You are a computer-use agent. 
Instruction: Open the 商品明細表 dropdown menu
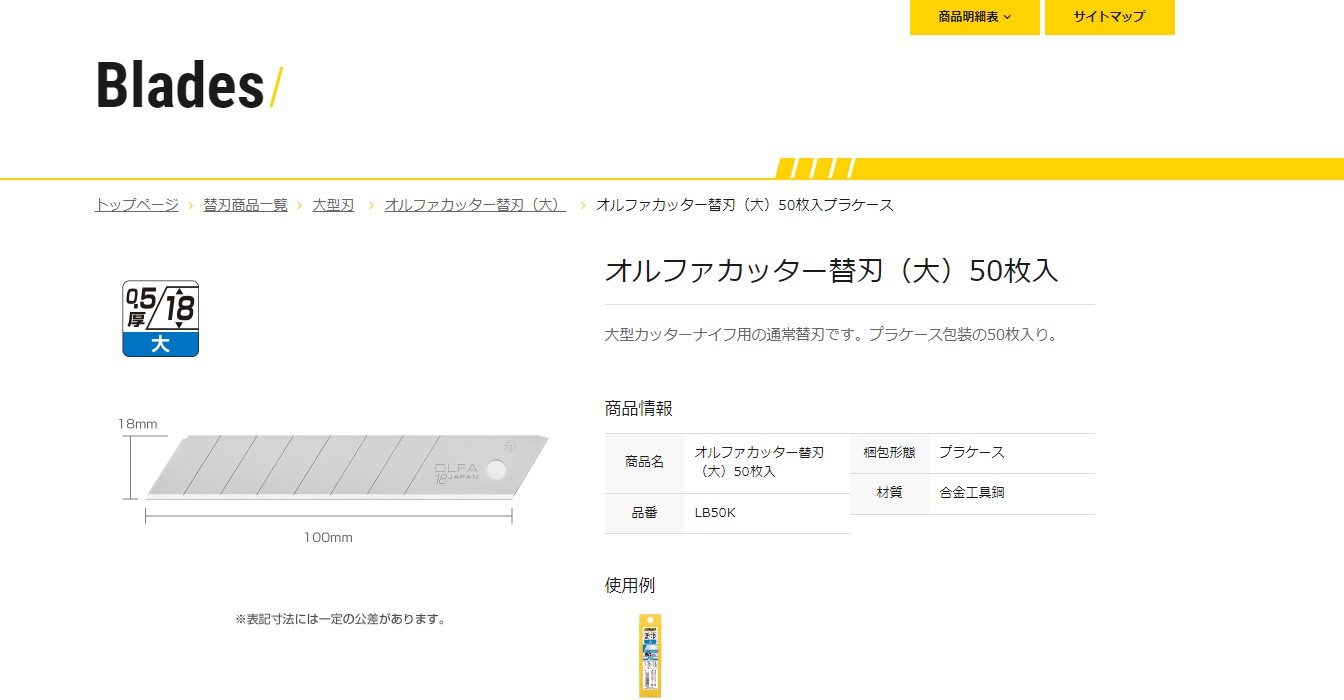(975, 17)
